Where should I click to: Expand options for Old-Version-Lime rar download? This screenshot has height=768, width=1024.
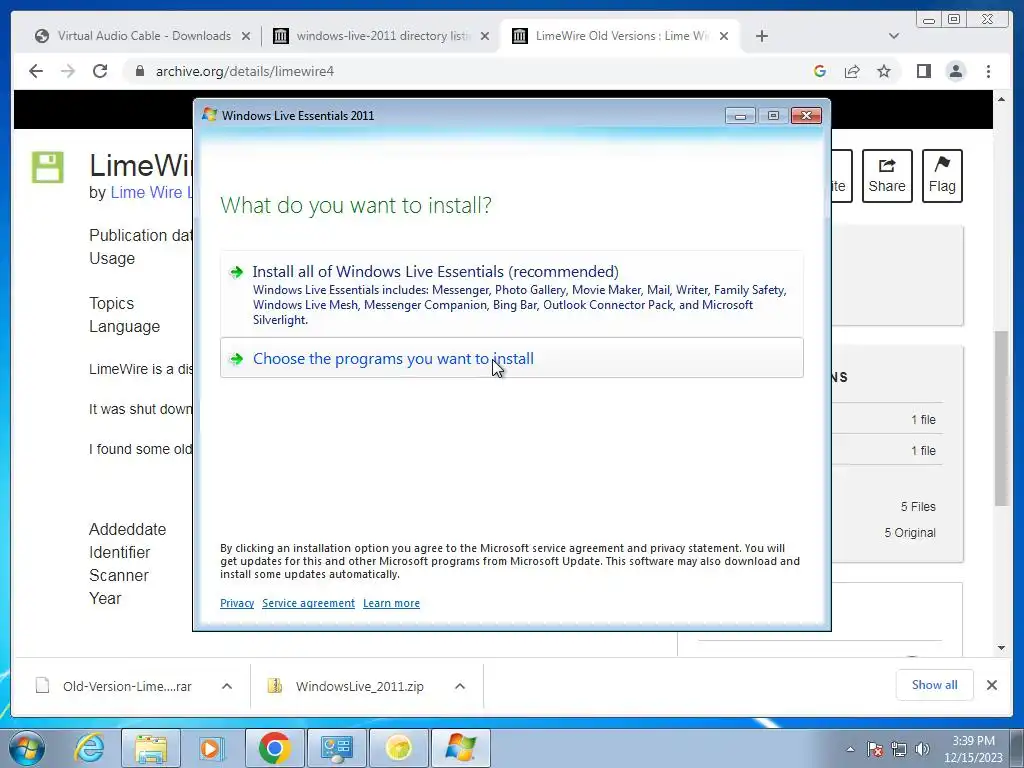click(x=227, y=686)
